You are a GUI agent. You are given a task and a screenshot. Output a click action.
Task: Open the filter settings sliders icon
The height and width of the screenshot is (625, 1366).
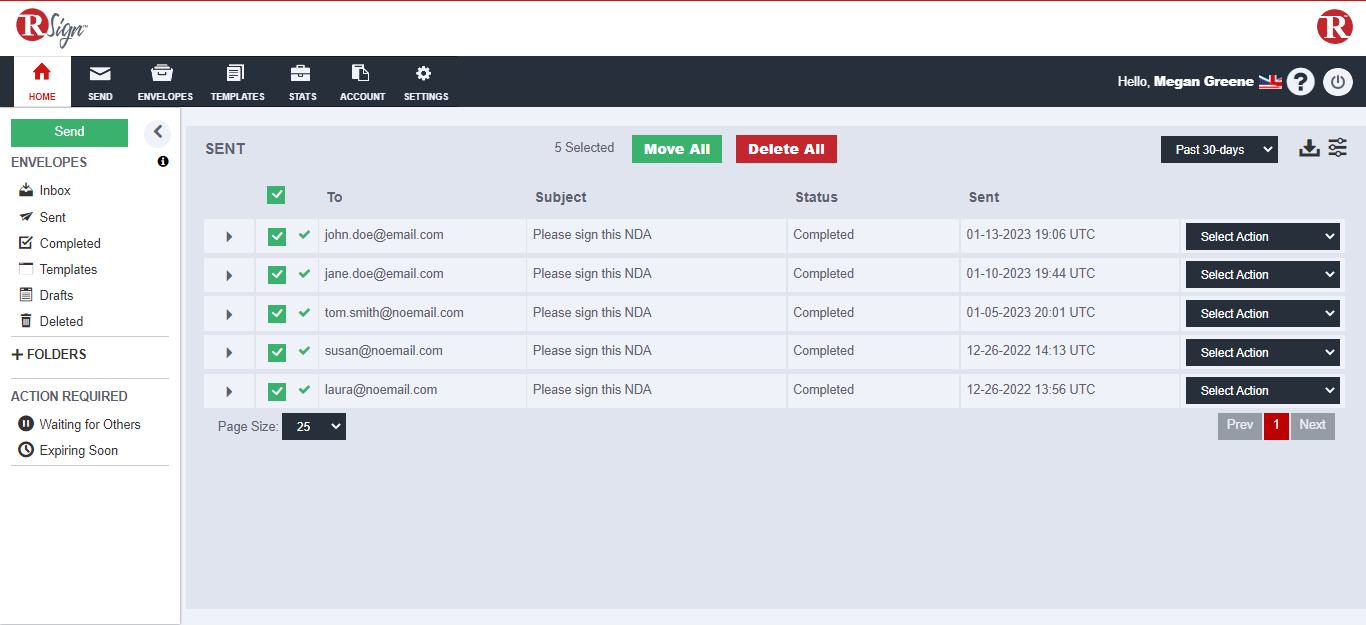[x=1337, y=148]
